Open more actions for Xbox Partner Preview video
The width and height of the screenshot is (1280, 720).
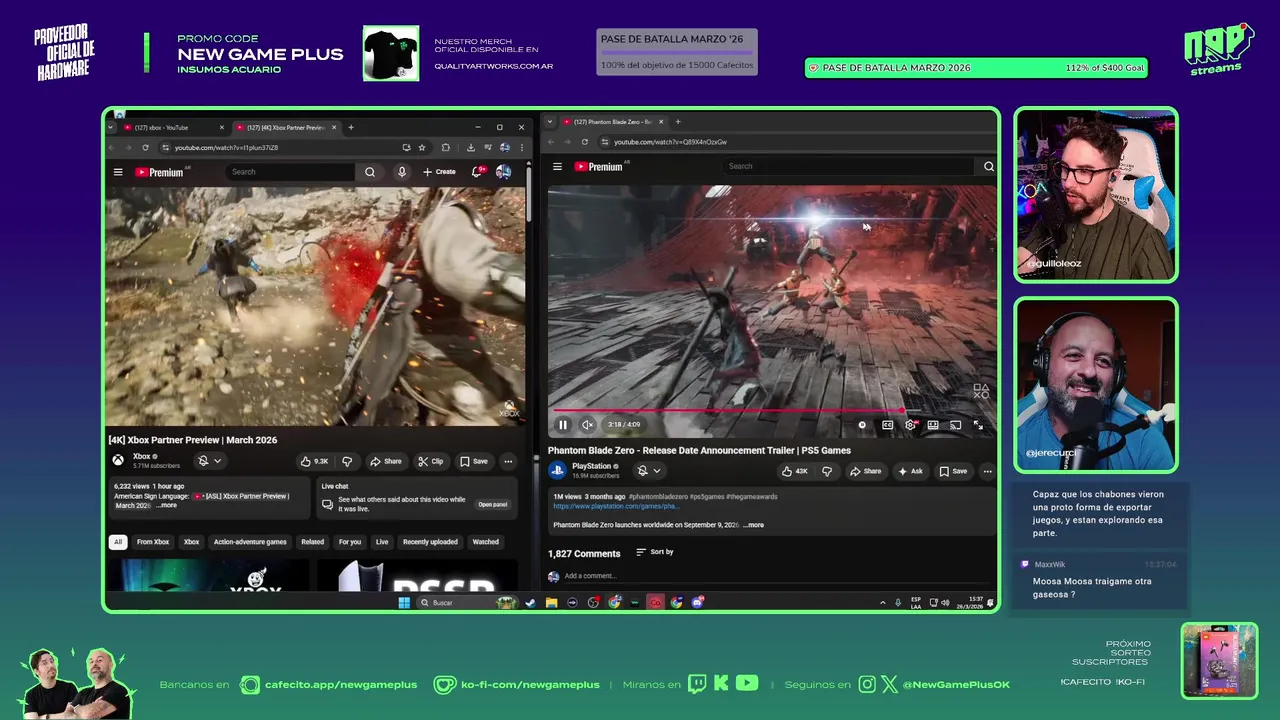point(508,461)
